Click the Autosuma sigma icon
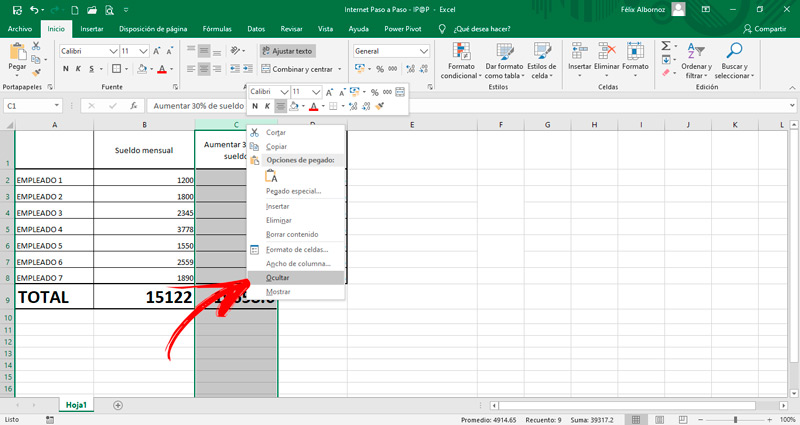Image resolution: width=800 pixels, height=425 pixels. (666, 46)
